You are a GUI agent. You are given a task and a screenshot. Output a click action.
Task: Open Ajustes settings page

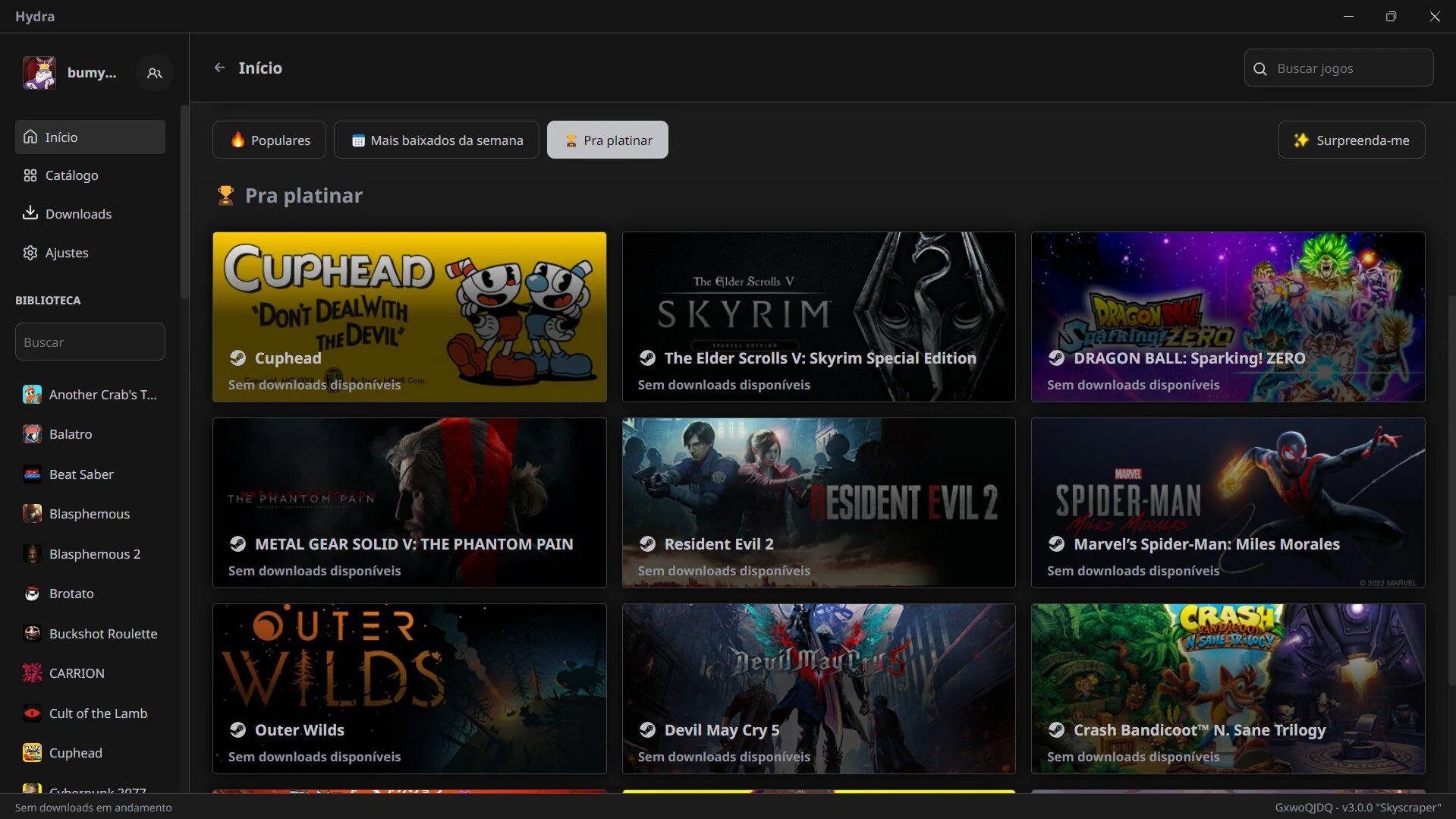click(x=90, y=253)
